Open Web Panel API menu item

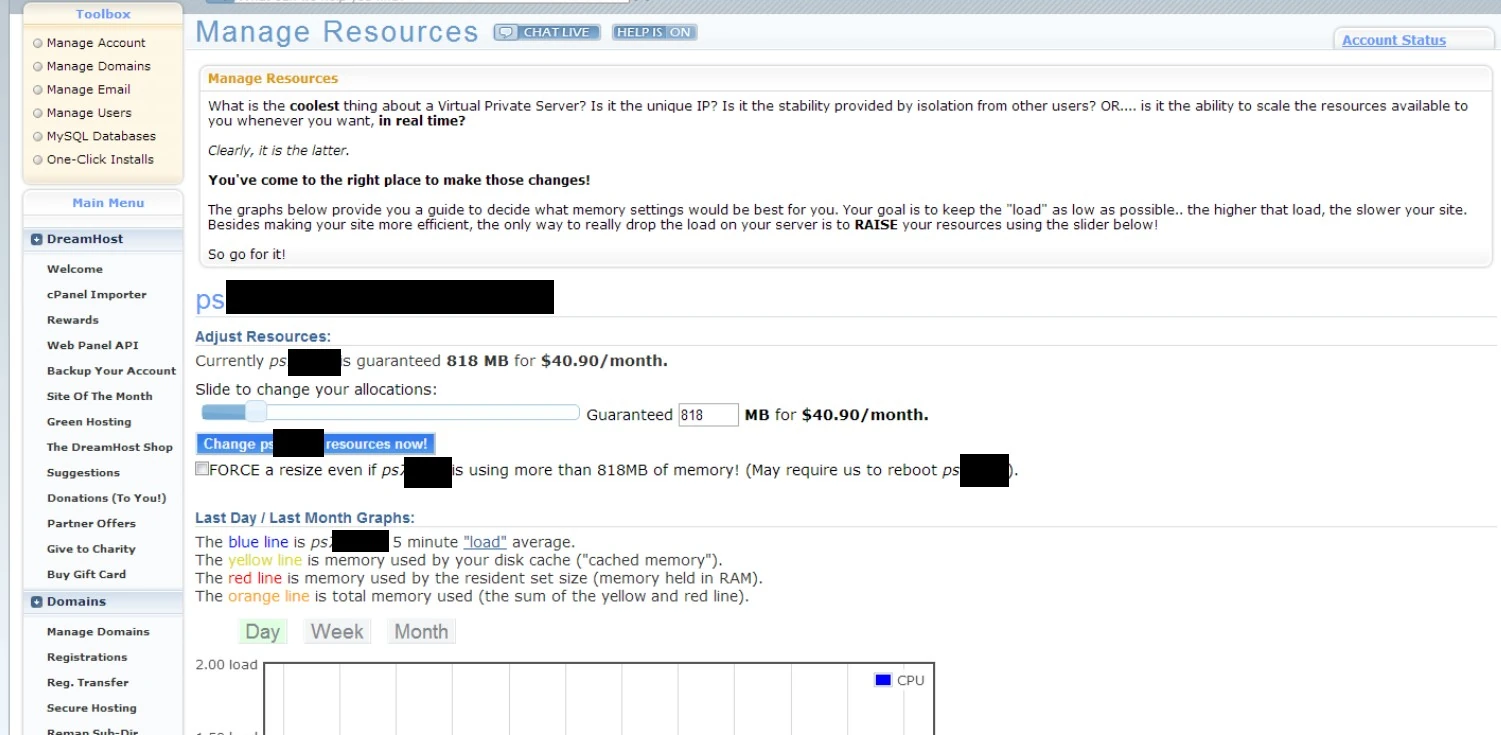(x=93, y=345)
